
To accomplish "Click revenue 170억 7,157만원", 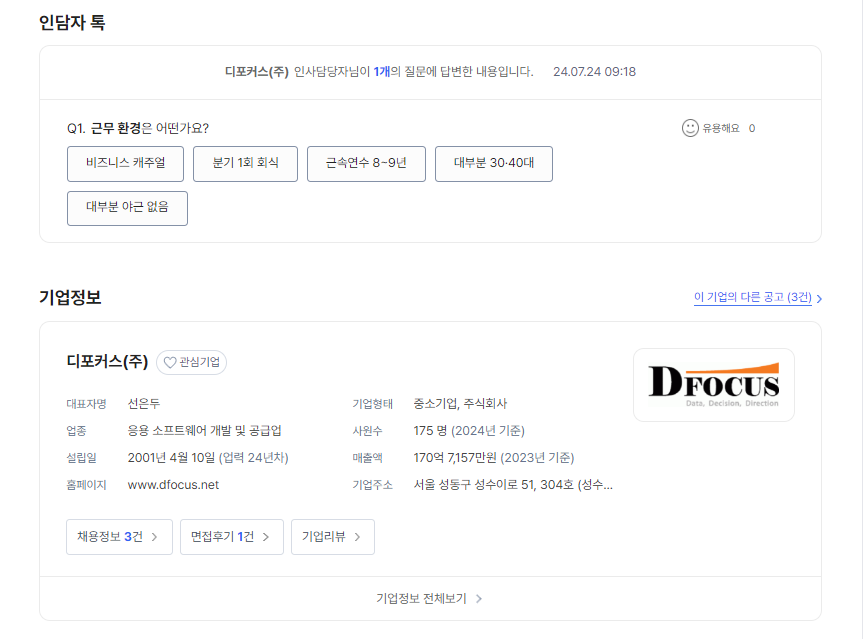I will pyautogui.click(x=455, y=458).
